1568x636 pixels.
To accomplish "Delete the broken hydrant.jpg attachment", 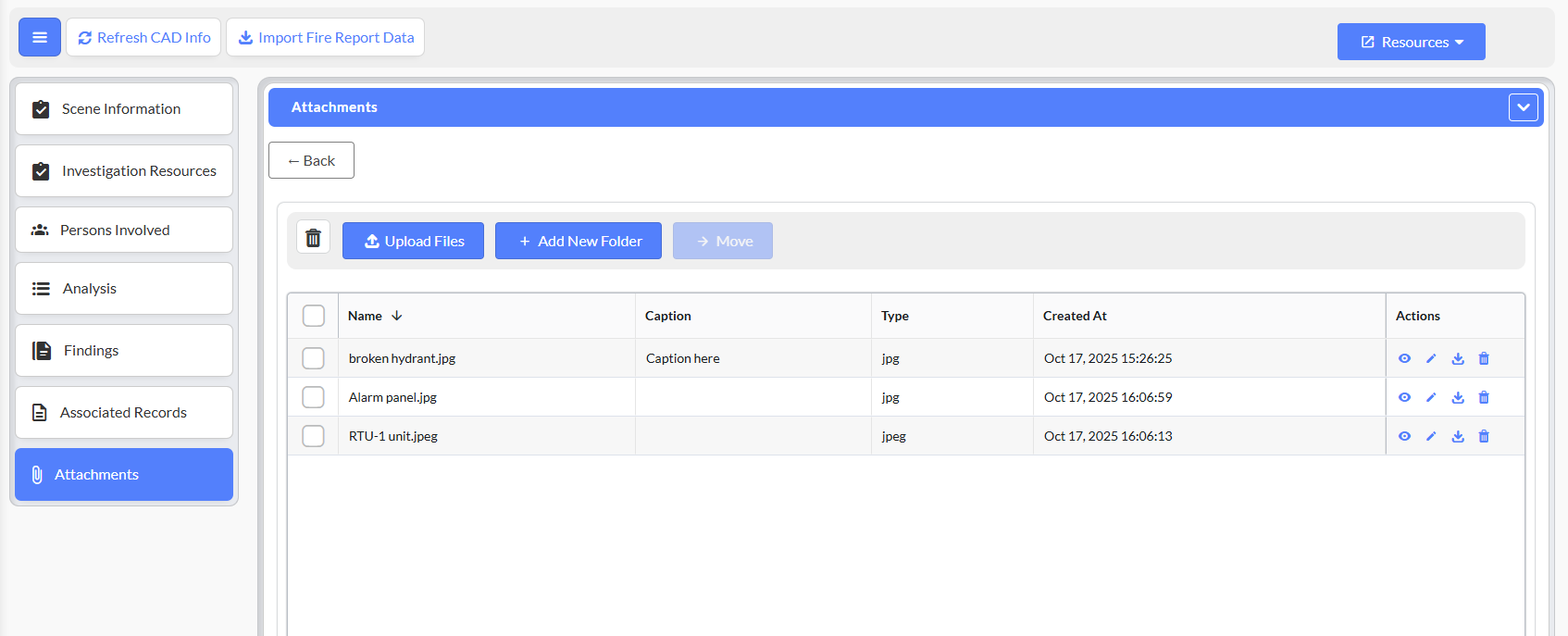I will click(1484, 358).
